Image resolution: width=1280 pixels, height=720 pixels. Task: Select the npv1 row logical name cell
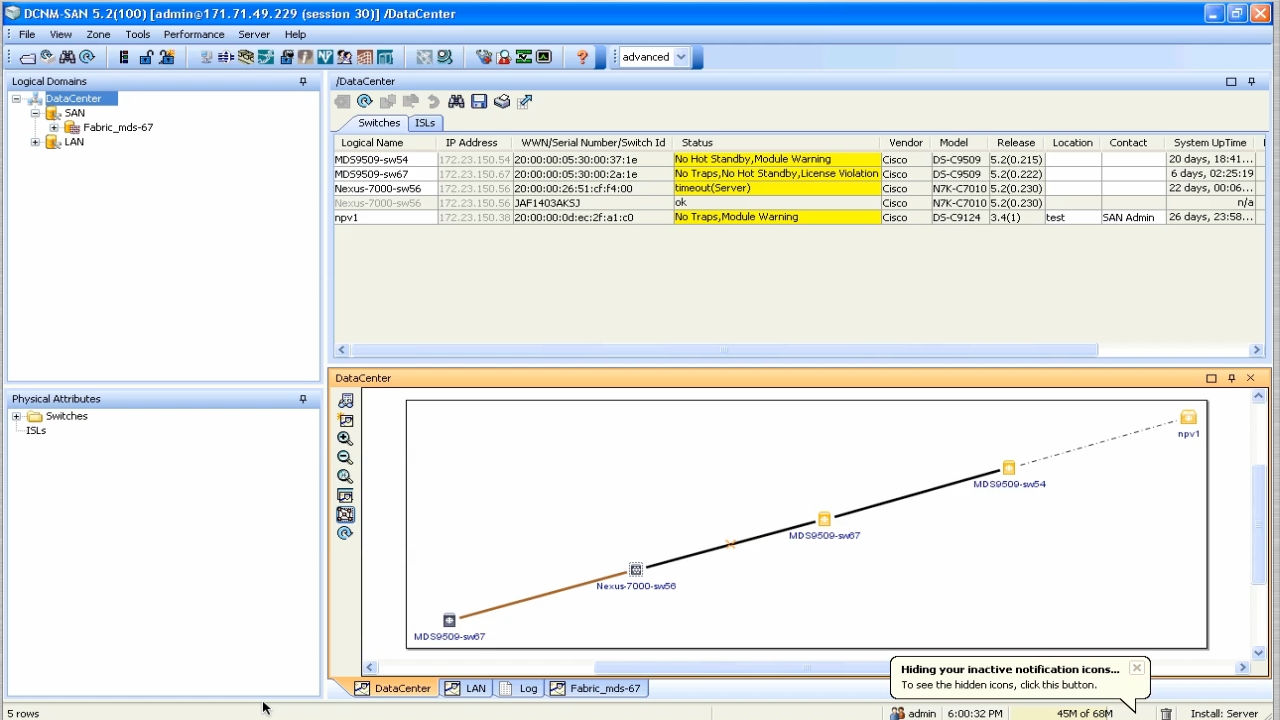click(x=385, y=217)
